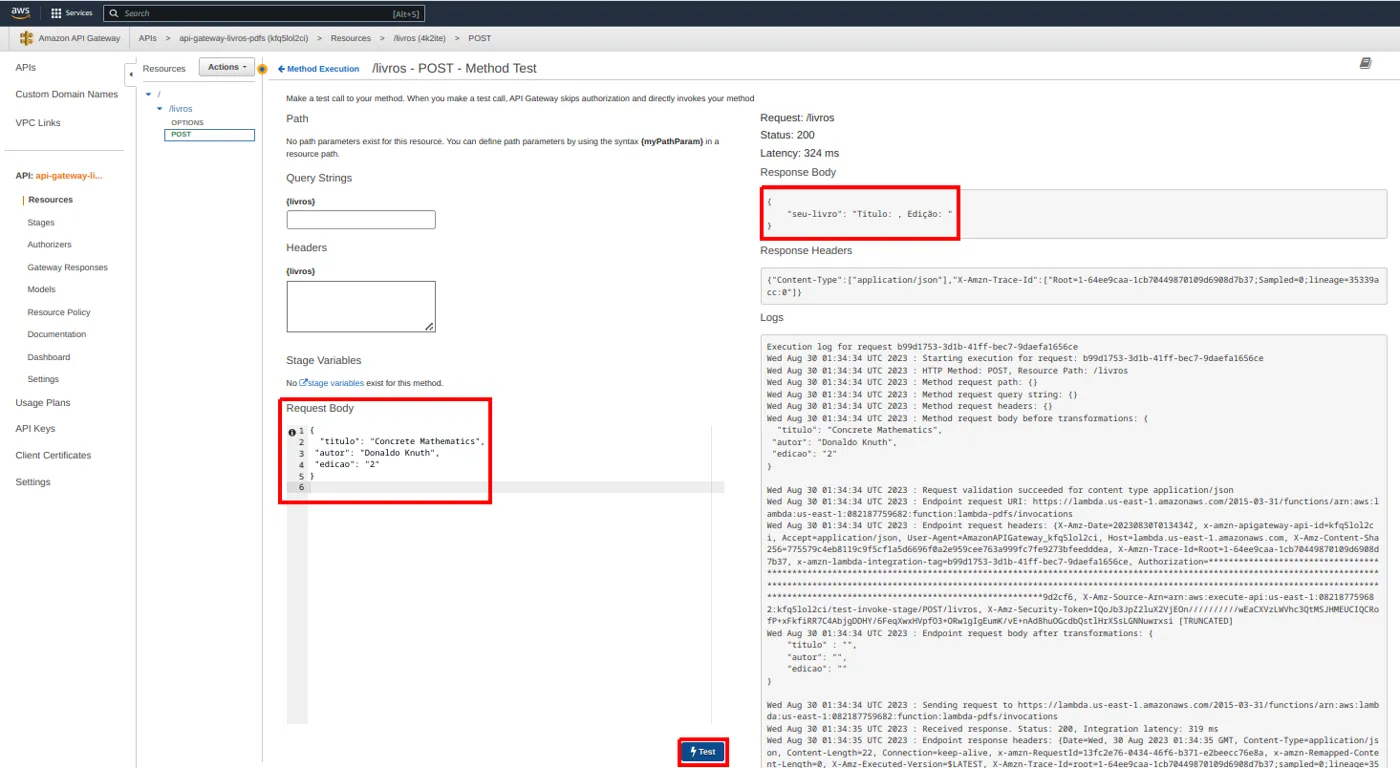This screenshot has height=768, width=1400.
Task: Click the Resources breadcrumb link
Action: [350, 38]
